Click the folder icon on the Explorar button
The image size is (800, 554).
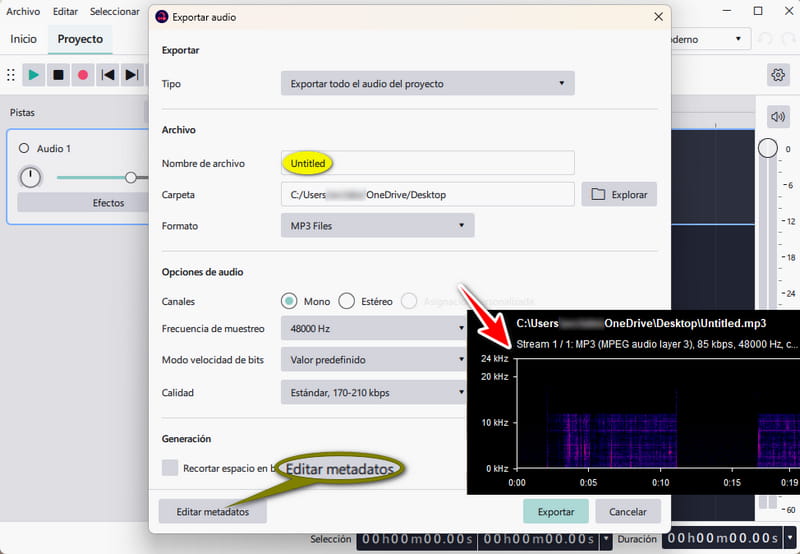tap(598, 194)
